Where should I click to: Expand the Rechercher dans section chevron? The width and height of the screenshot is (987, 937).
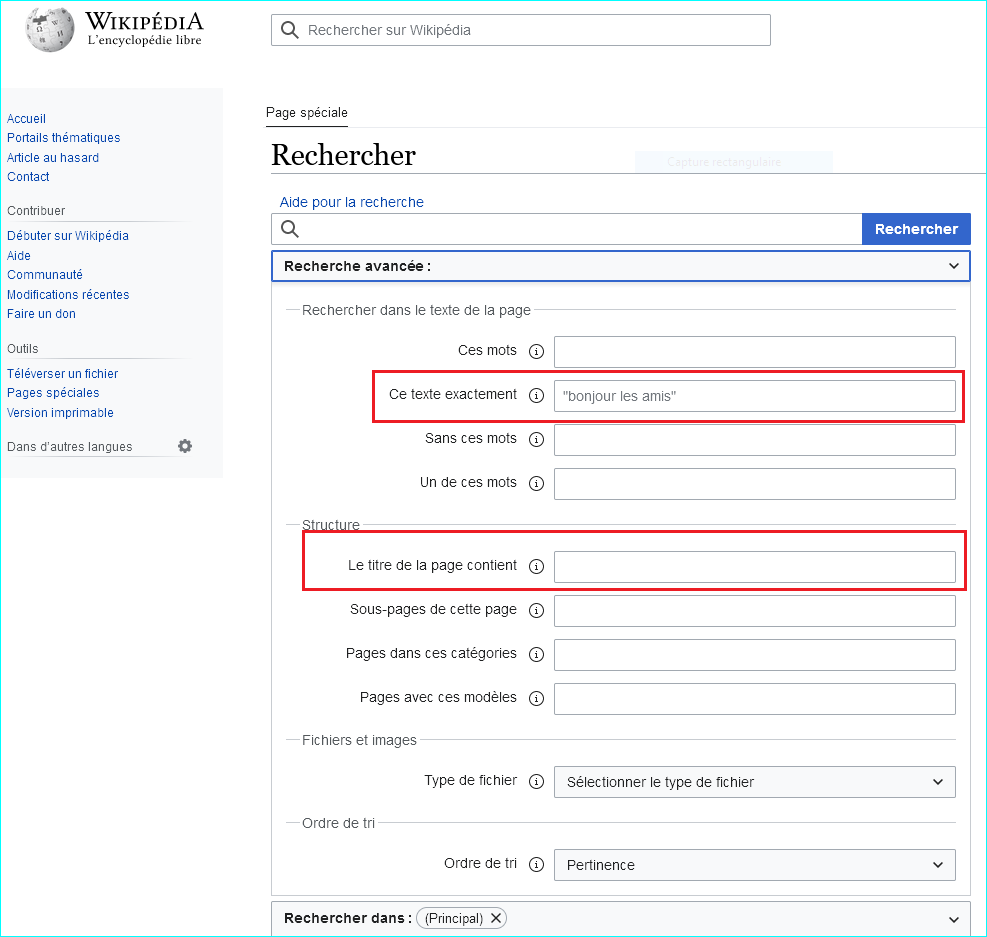(x=954, y=919)
